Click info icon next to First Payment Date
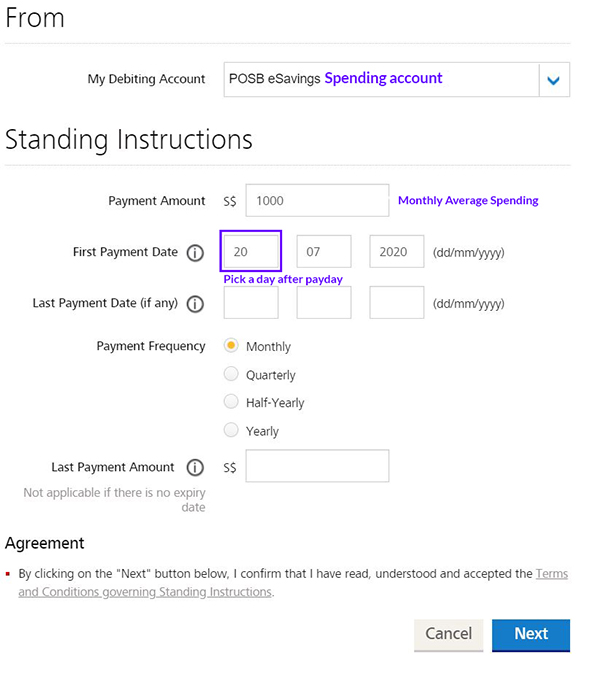The height and width of the screenshot is (677, 600). 195,253
